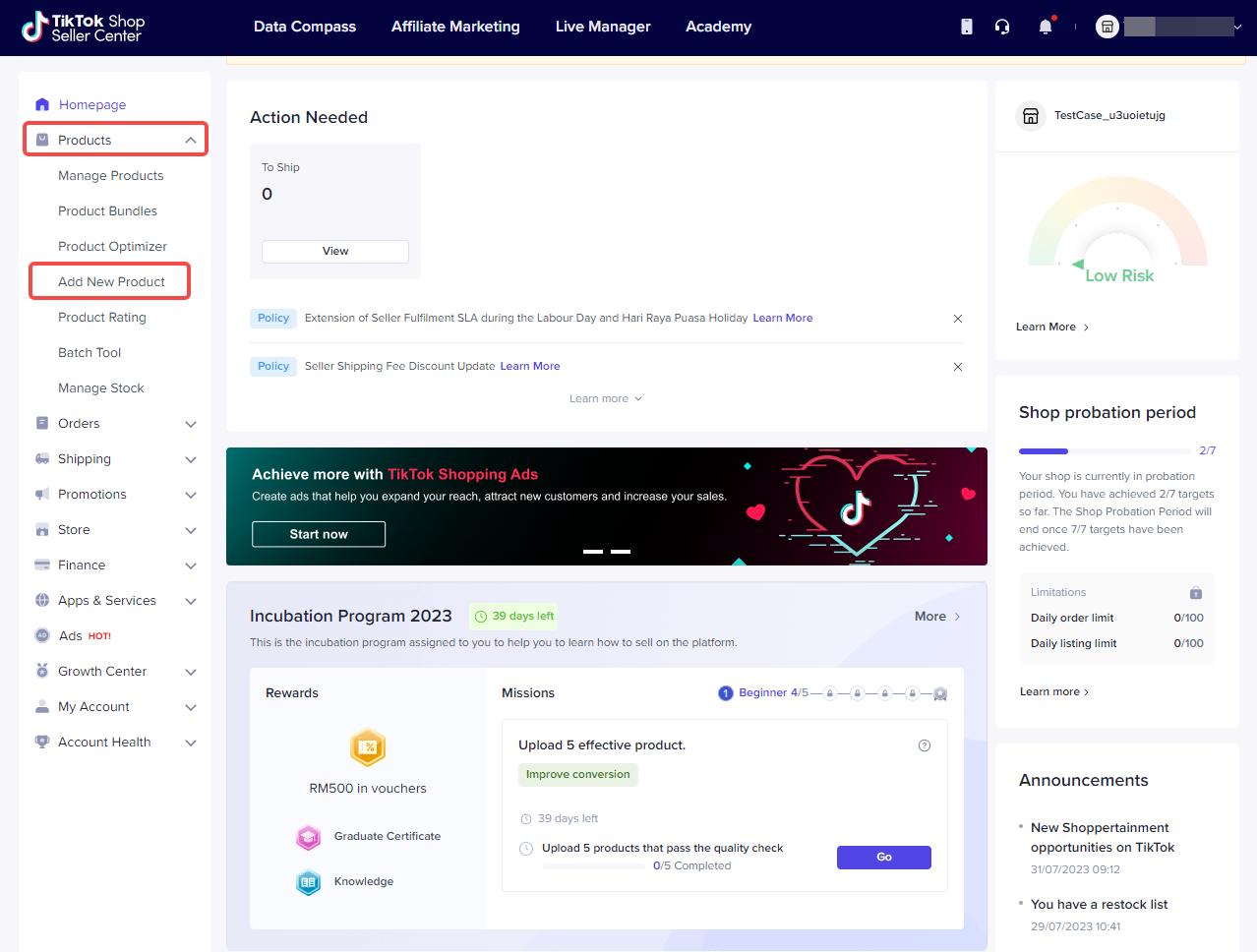
Task: Start now with TikTok Shopping Ads
Action: point(319,534)
